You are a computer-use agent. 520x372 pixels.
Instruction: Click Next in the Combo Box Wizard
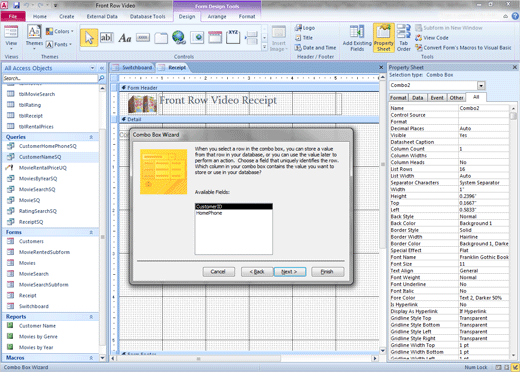(x=289, y=272)
